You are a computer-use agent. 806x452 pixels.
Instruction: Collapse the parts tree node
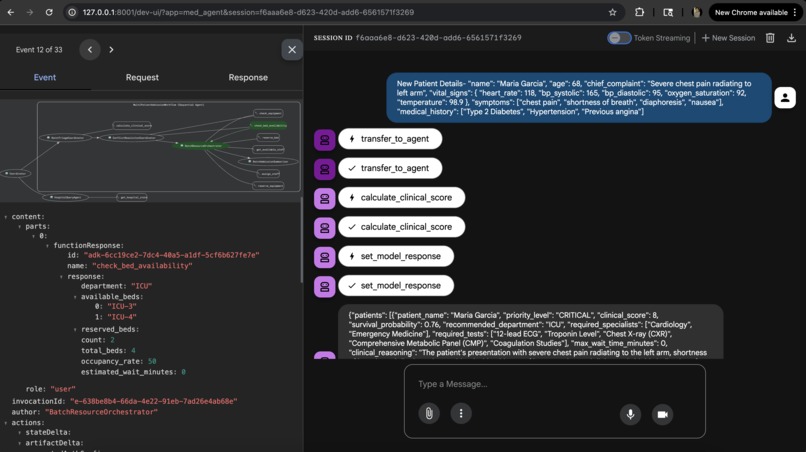coord(20,226)
